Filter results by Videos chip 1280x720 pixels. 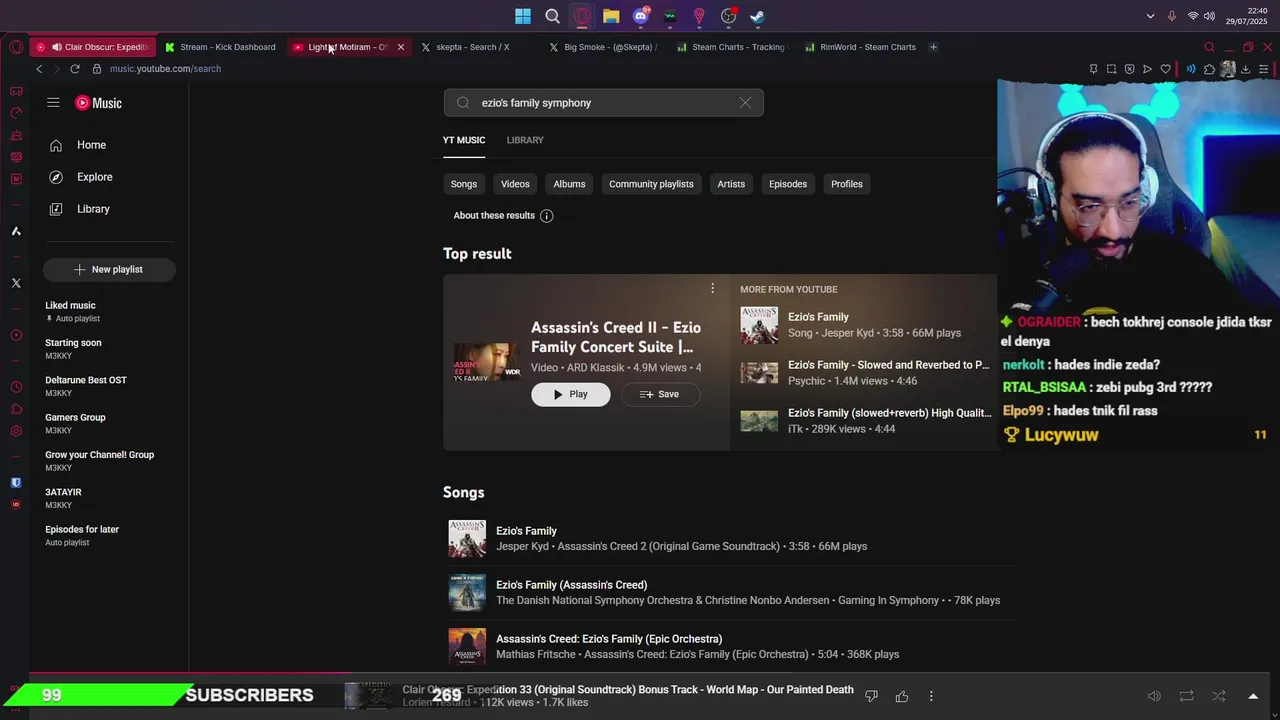[x=515, y=184]
